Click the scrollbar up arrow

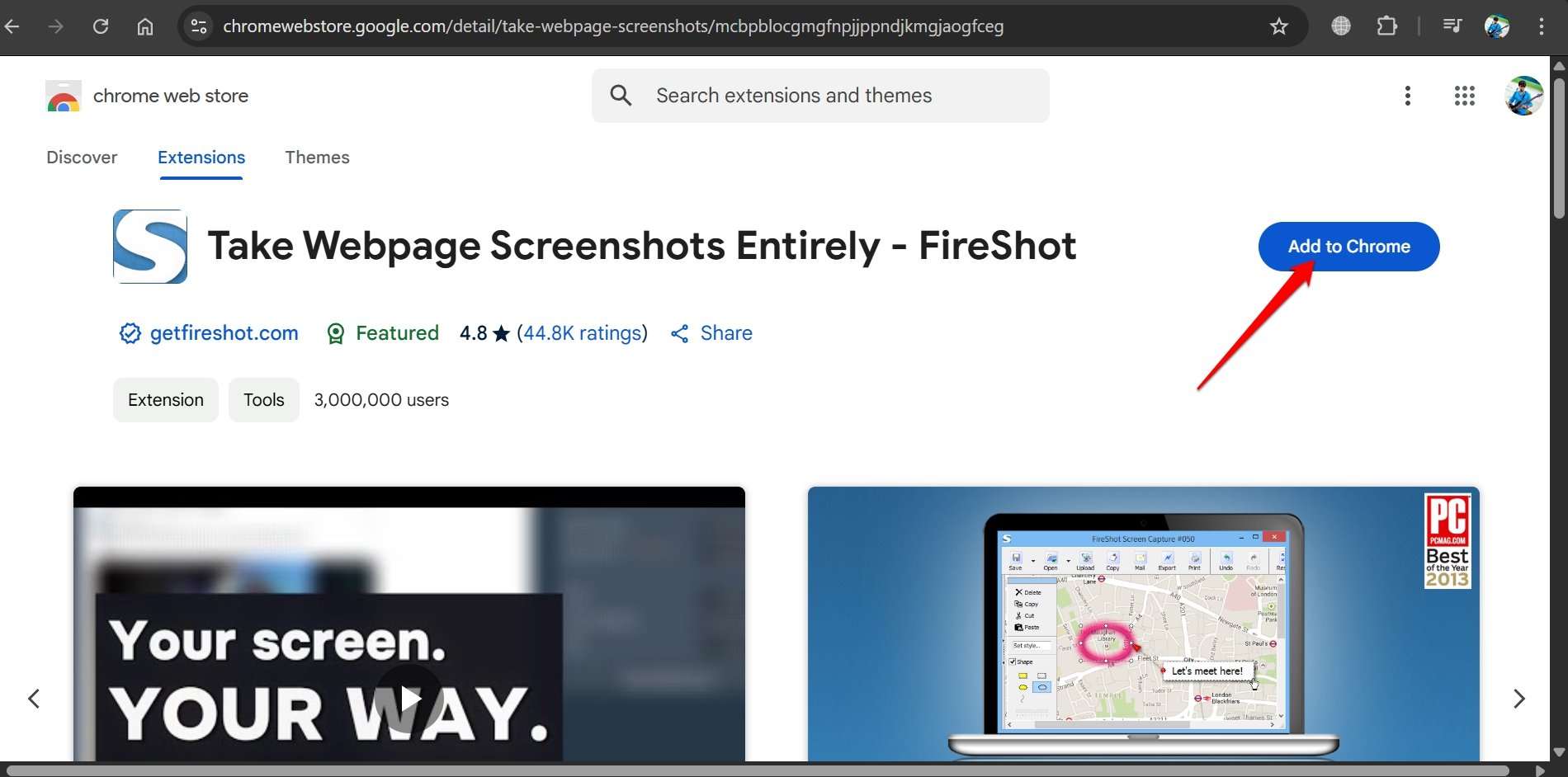(1559, 65)
